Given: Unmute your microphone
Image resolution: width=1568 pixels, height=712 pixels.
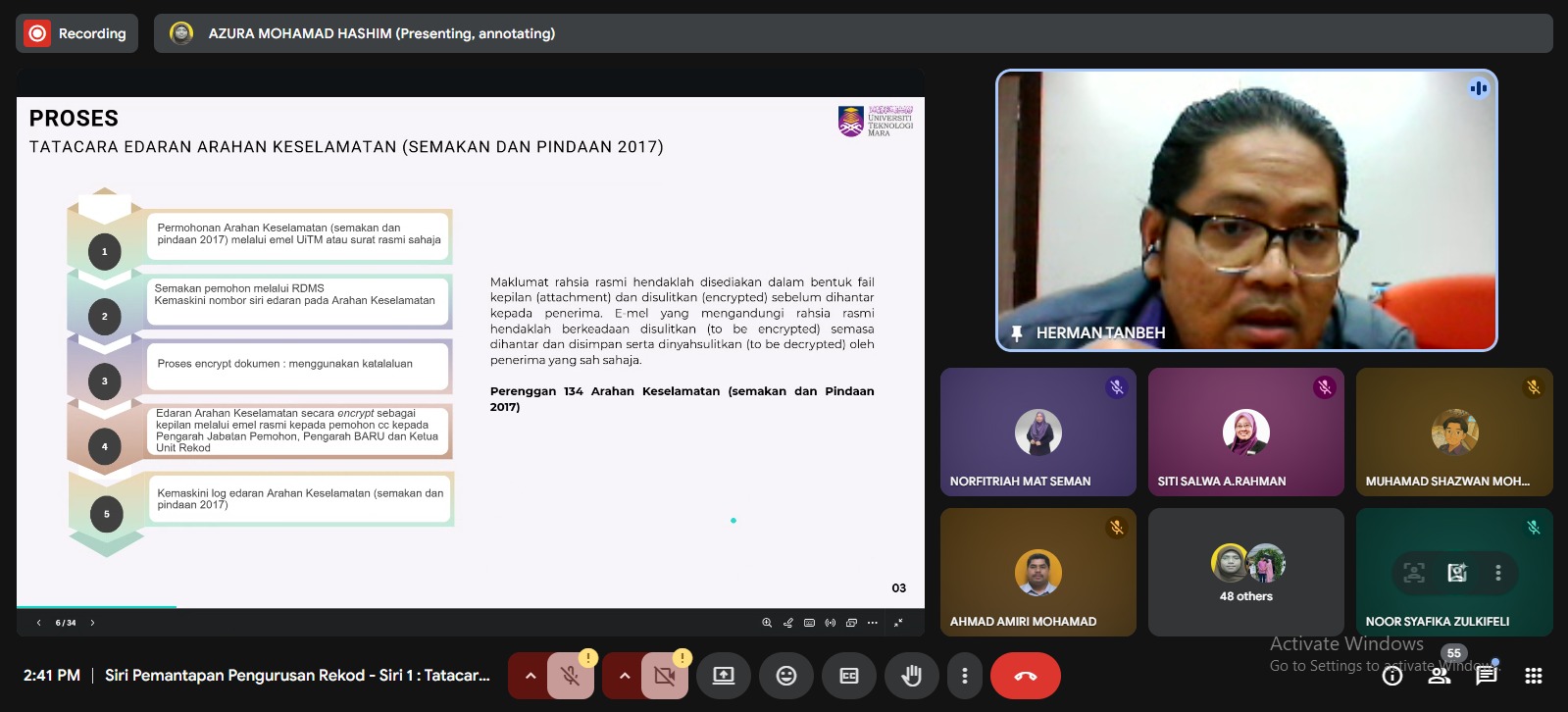Looking at the screenshot, I should tap(570, 676).
